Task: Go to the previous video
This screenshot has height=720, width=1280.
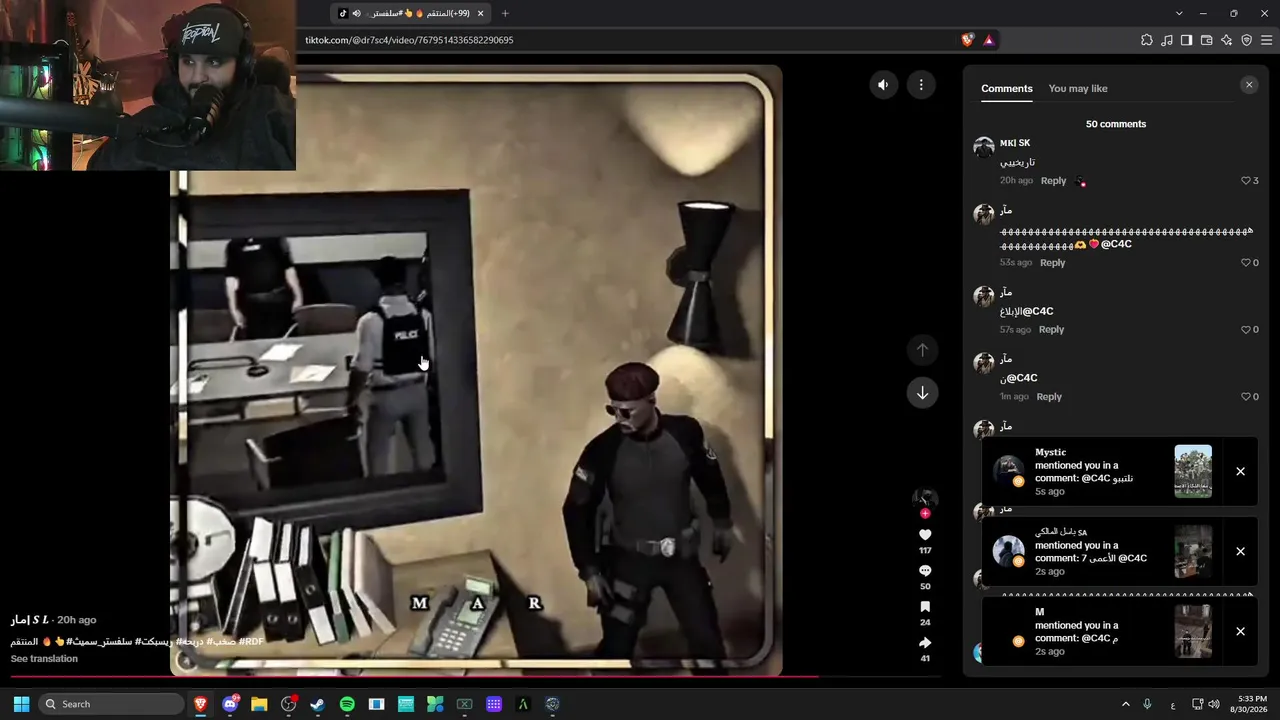Action: [922, 350]
